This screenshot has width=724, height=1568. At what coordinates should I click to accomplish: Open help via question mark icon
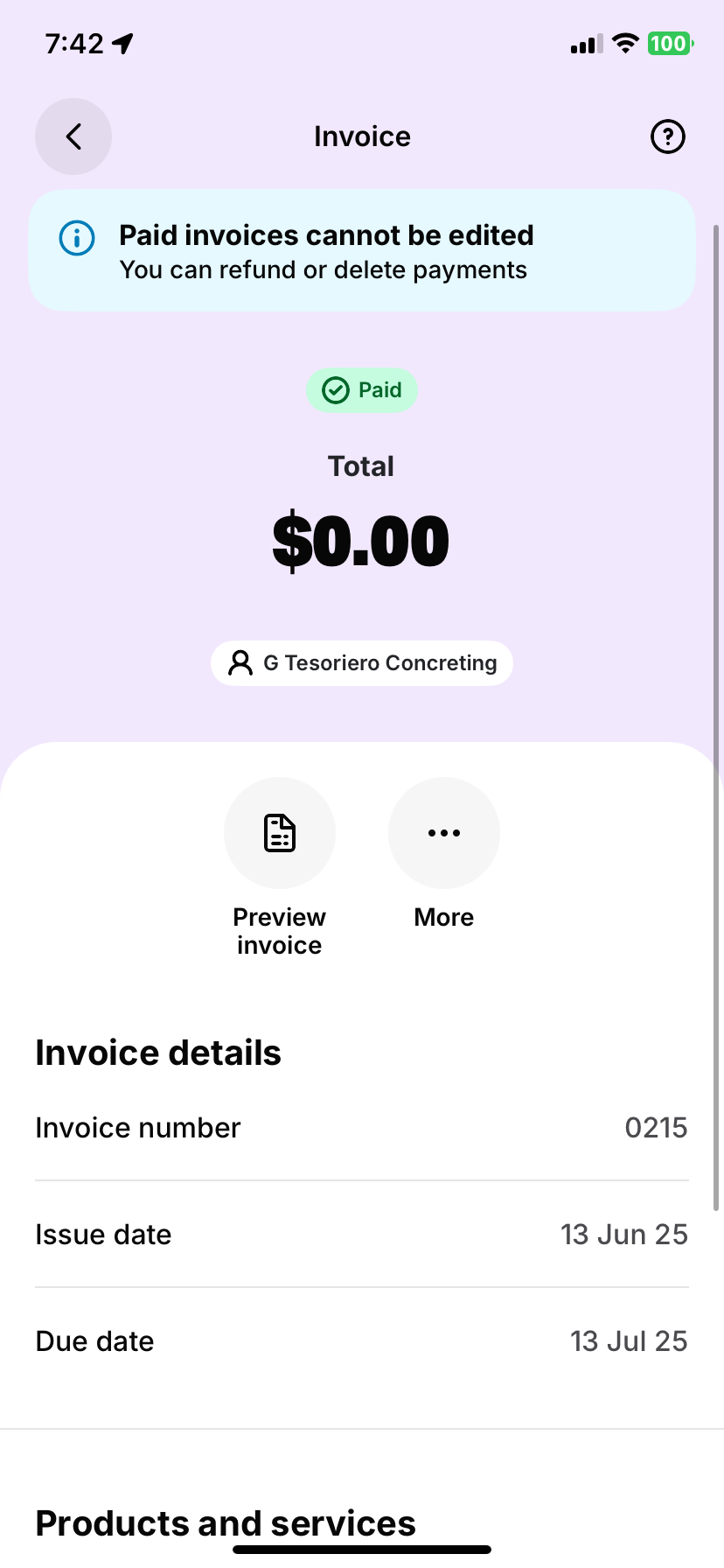[x=668, y=136]
